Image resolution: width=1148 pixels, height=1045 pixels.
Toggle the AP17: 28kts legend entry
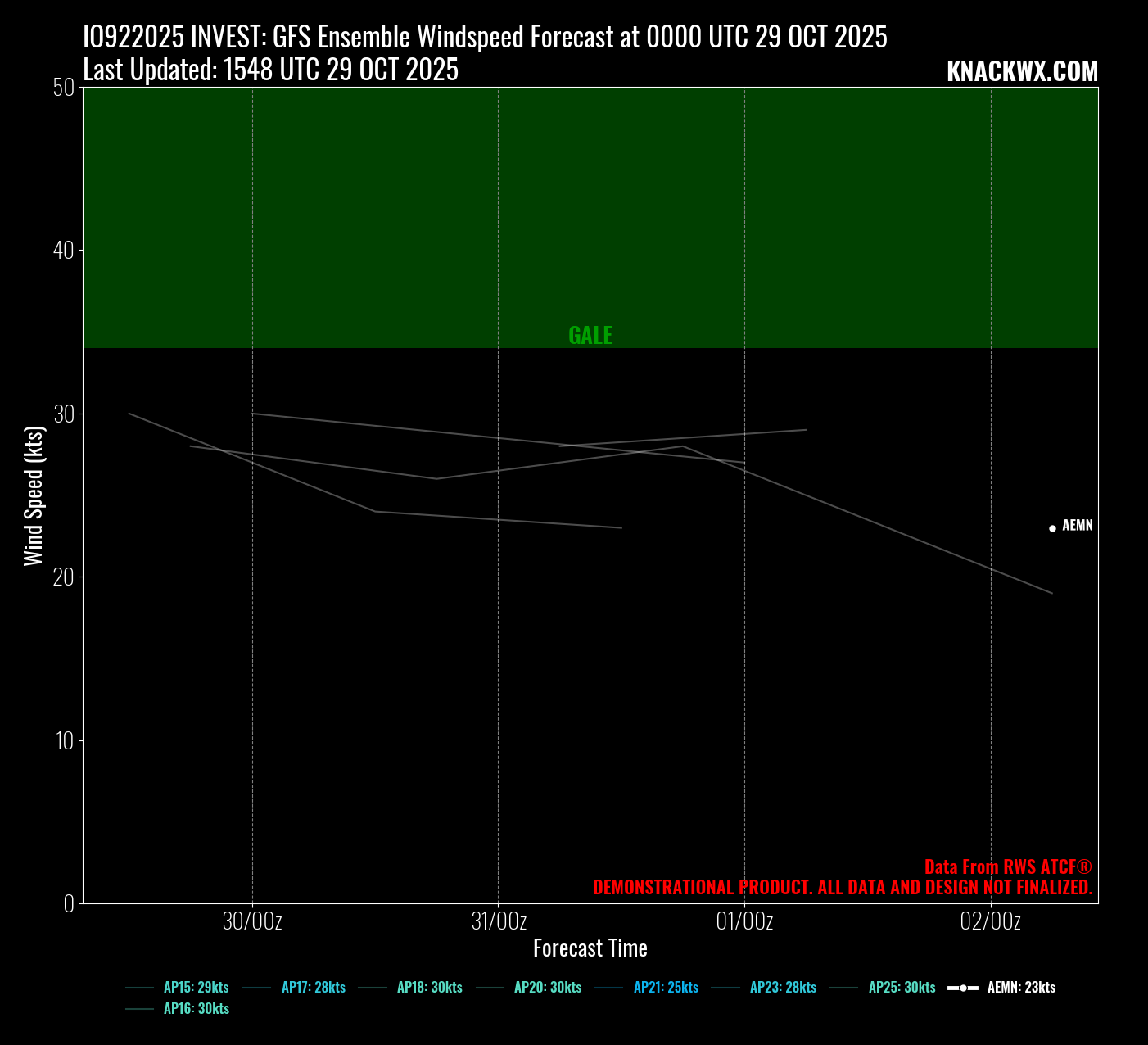pos(313,988)
